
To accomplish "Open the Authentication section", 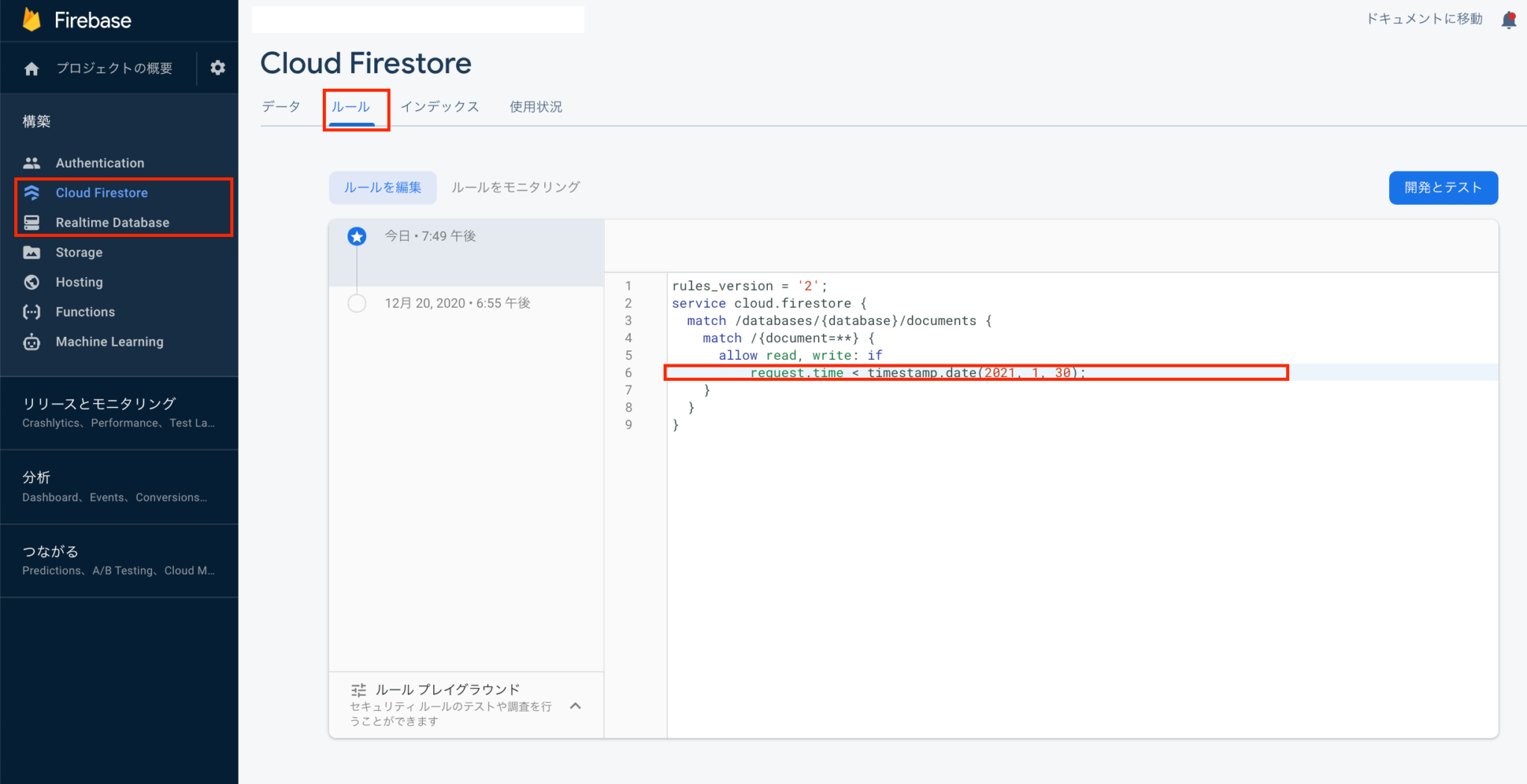I will [100, 162].
